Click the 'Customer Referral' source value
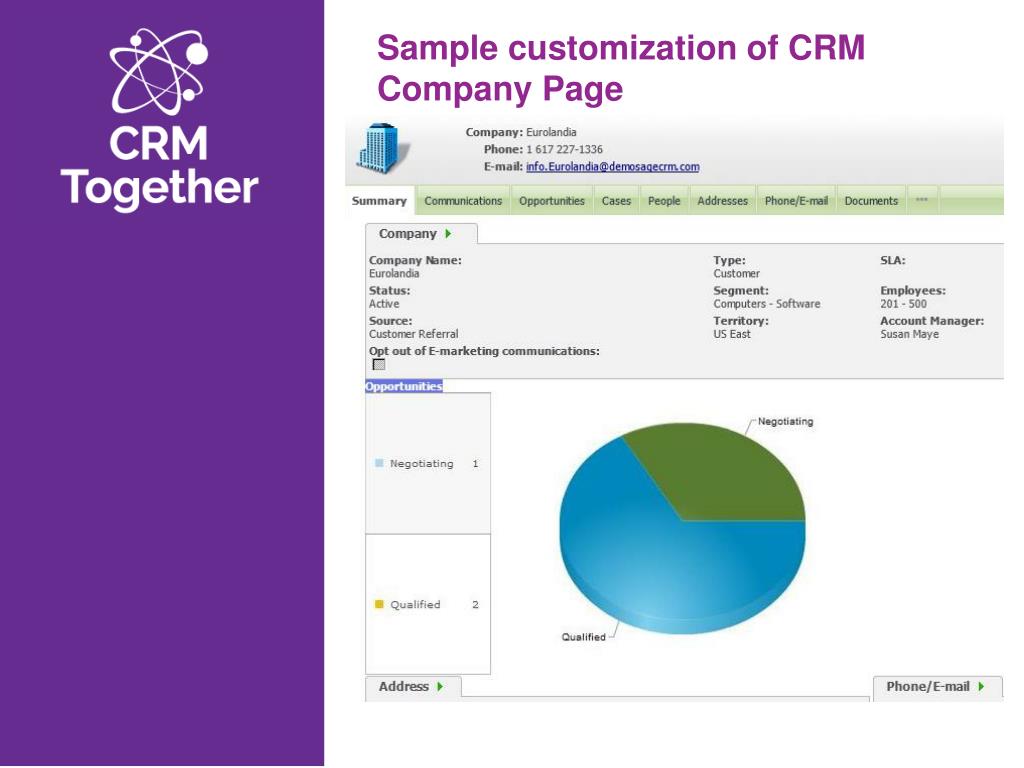Image resolution: width=1024 pixels, height=768 pixels. pos(413,334)
